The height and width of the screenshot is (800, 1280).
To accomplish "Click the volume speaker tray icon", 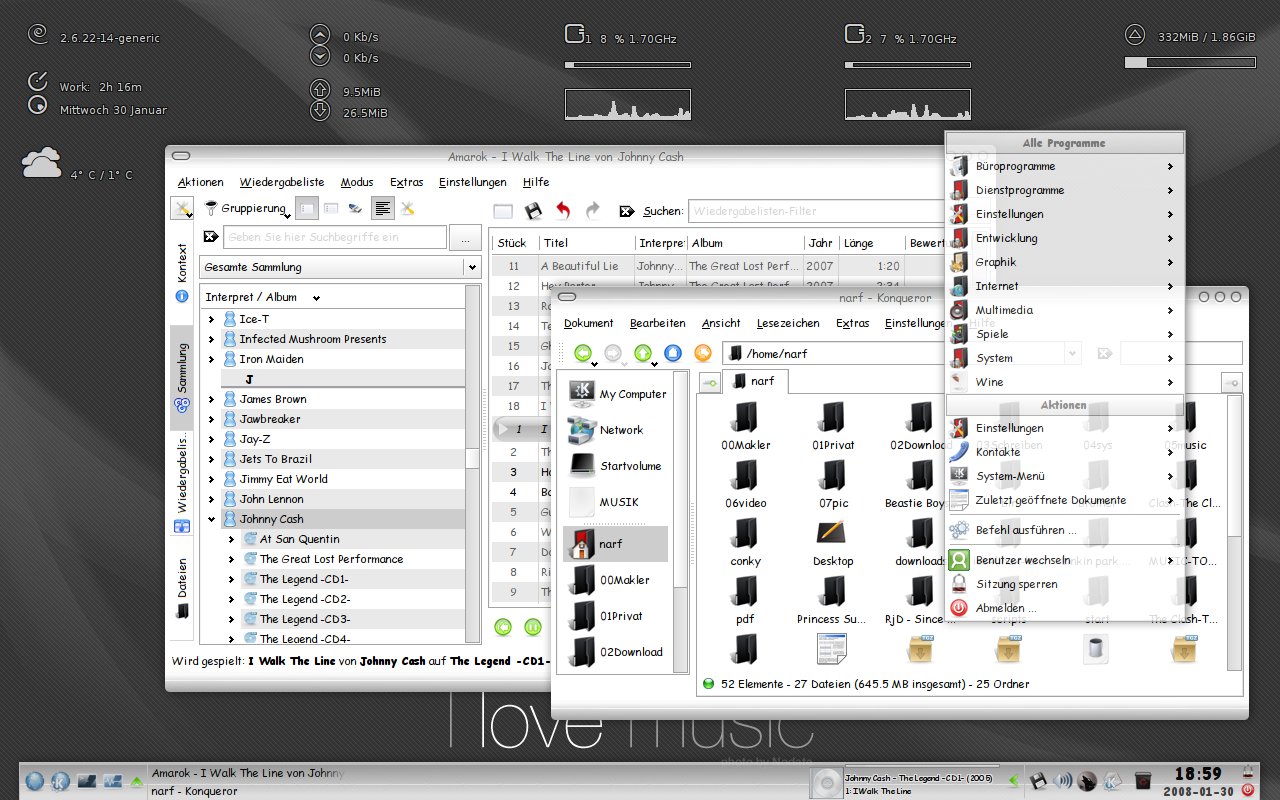I will coord(1063,781).
